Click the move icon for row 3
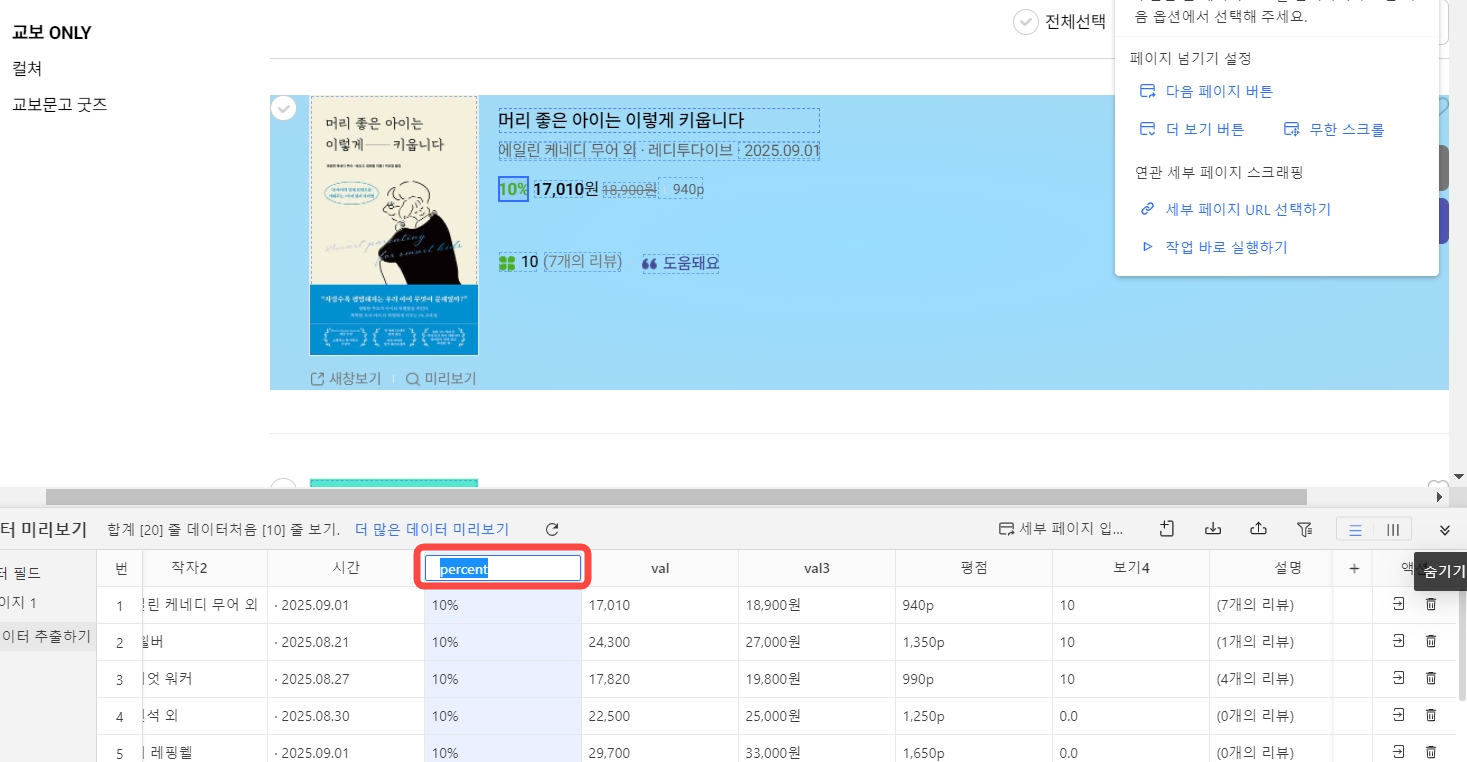Image resolution: width=1467 pixels, height=762 pixels. click(x=1399, y=678)
